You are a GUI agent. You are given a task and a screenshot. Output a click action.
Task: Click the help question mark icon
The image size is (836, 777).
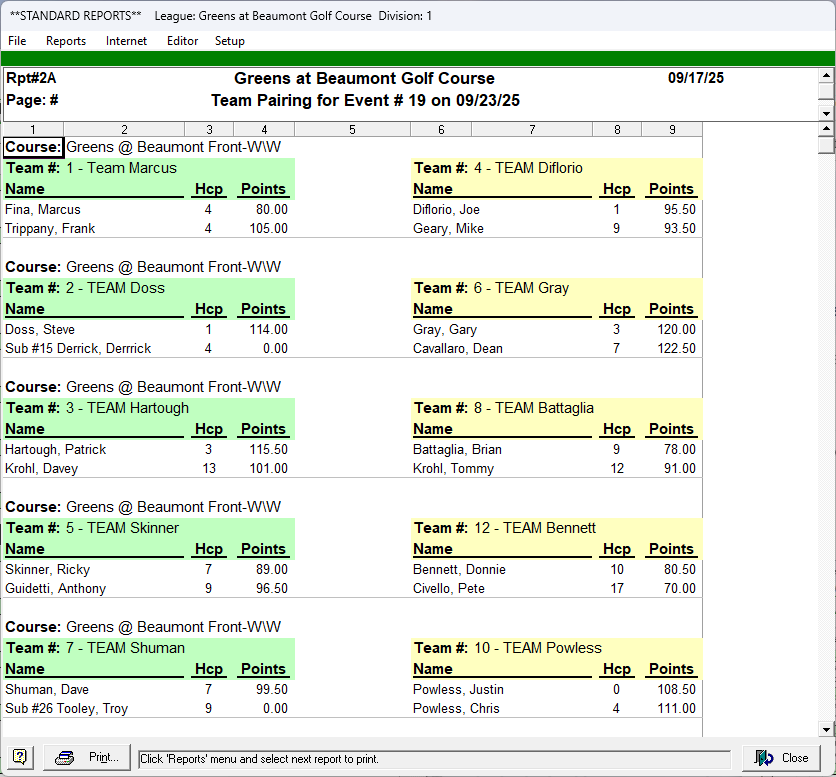click(19, 758)
